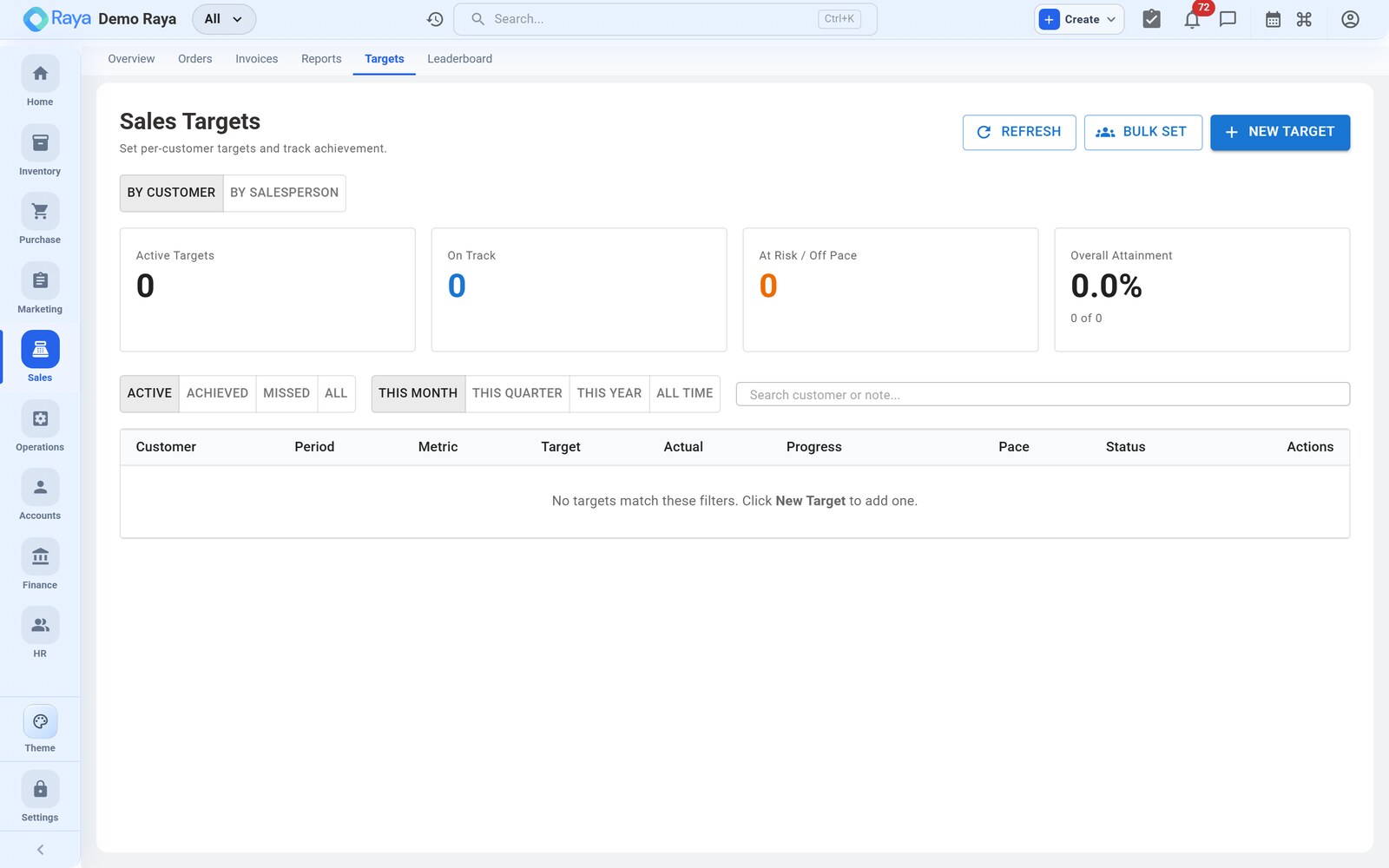The width and height of the screenshot is (1389, 868).
Task: Open the Accounts person icon
Action: click(x=40, y=488)
